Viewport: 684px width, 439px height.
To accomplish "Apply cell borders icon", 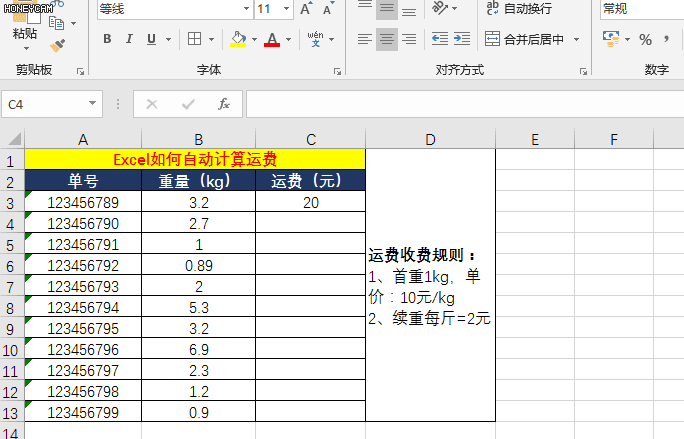I will (x=195, y=39).
